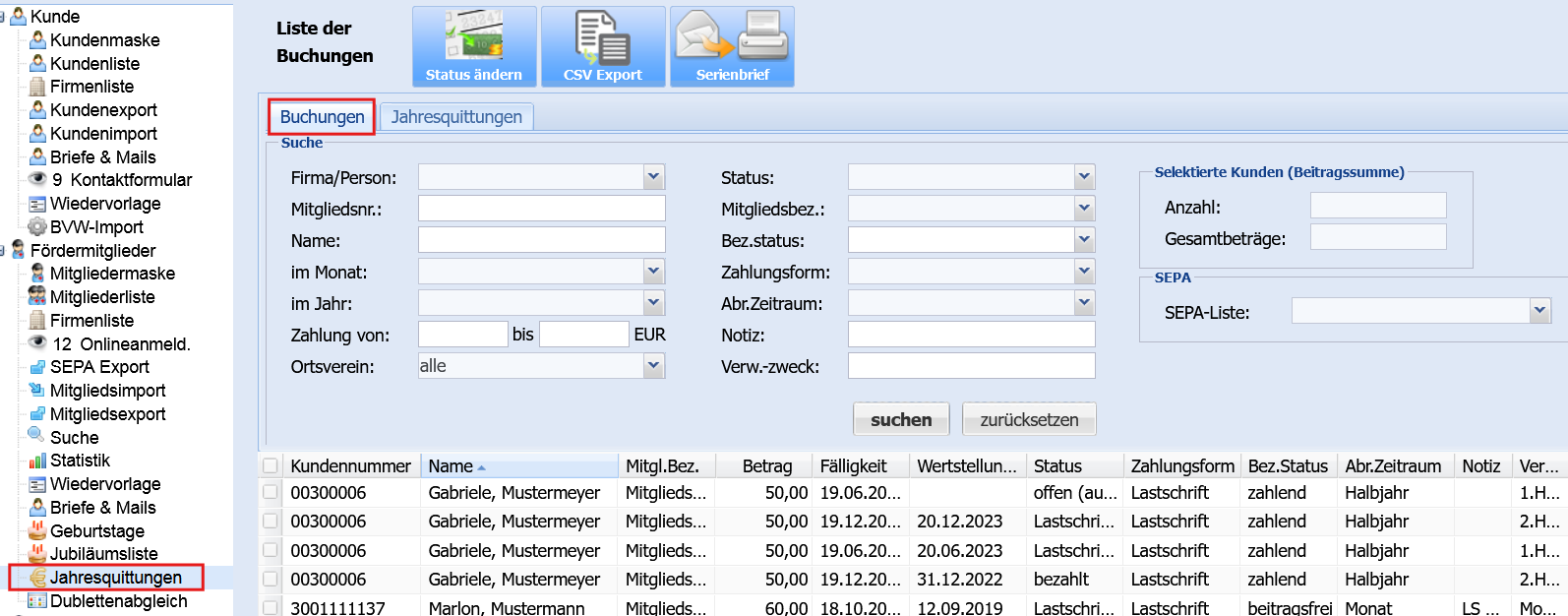Click the Notiz input field
Image resolution: width=1568 pixels, height=616 pixels.
pyautogui.click(x=972, y=335)
